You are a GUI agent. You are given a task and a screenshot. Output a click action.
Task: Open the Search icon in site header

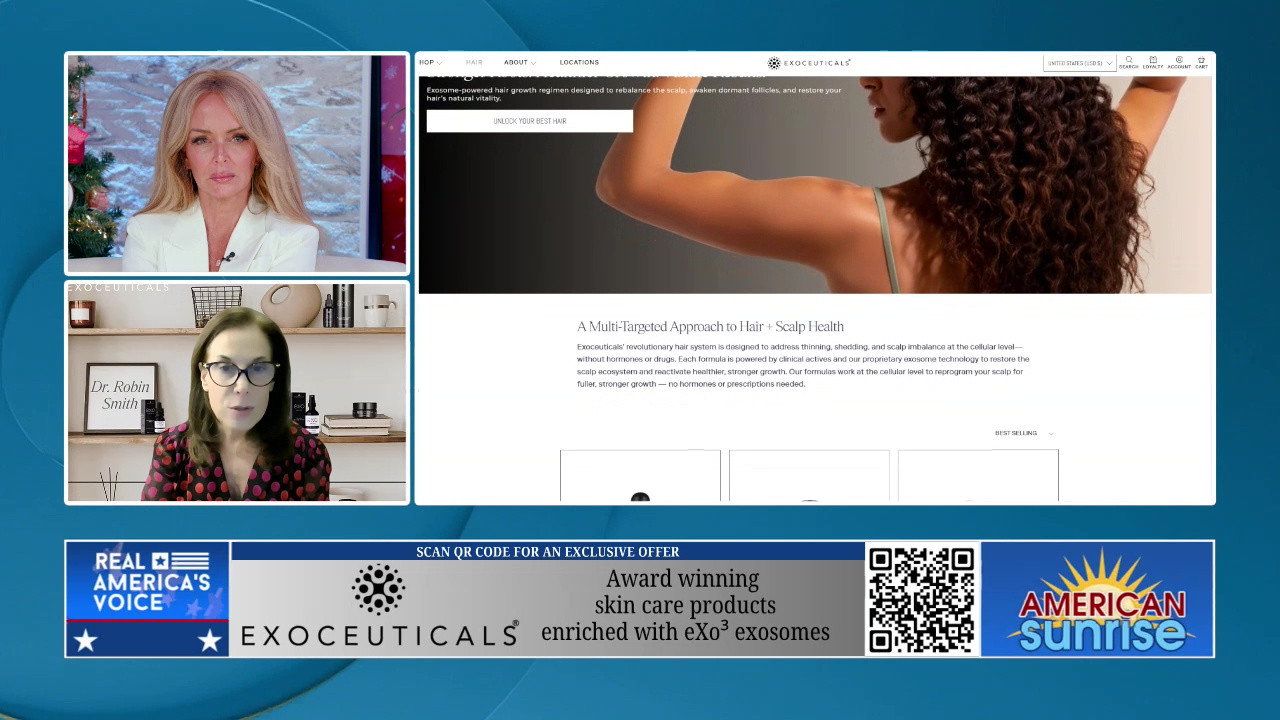coord(1128,62)
